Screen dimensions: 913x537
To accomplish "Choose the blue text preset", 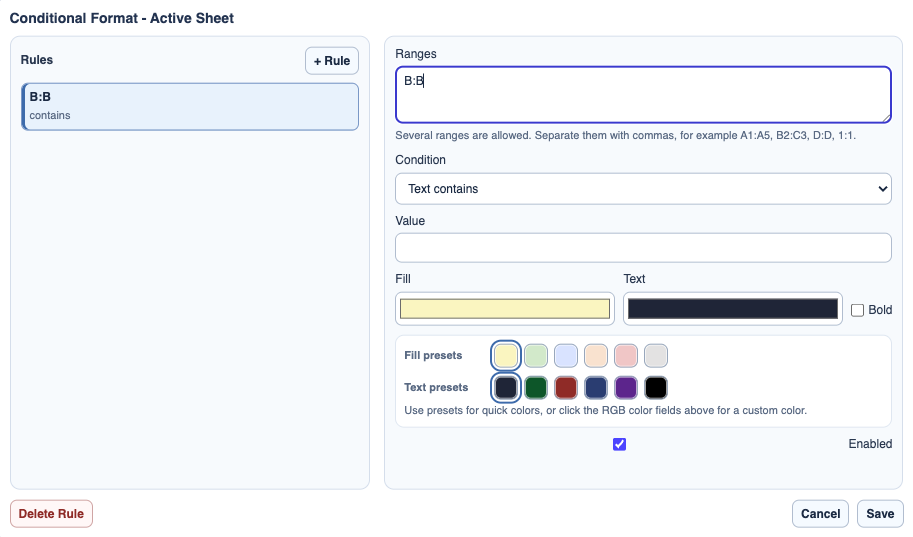I will (596, 388).
